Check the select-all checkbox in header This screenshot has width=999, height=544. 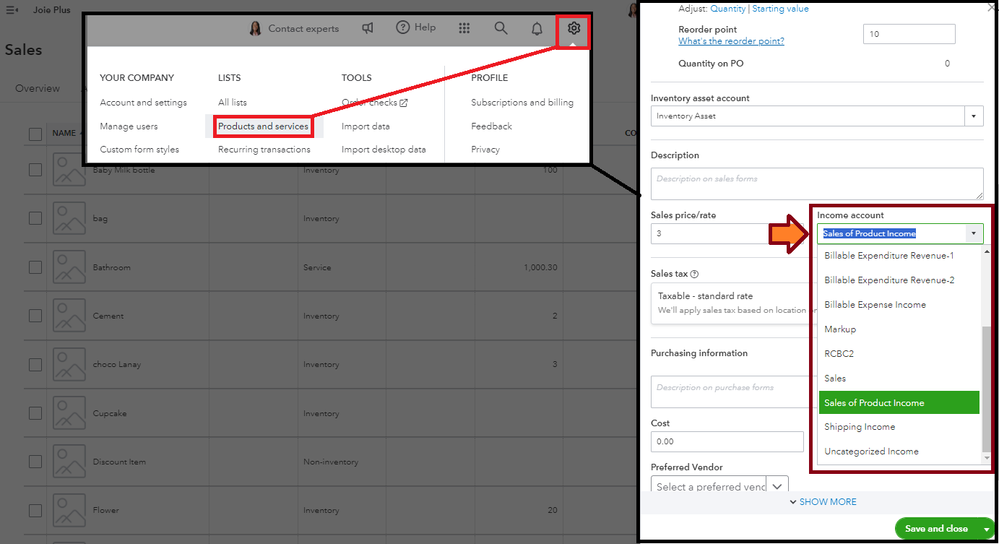[x=35, y=134]
